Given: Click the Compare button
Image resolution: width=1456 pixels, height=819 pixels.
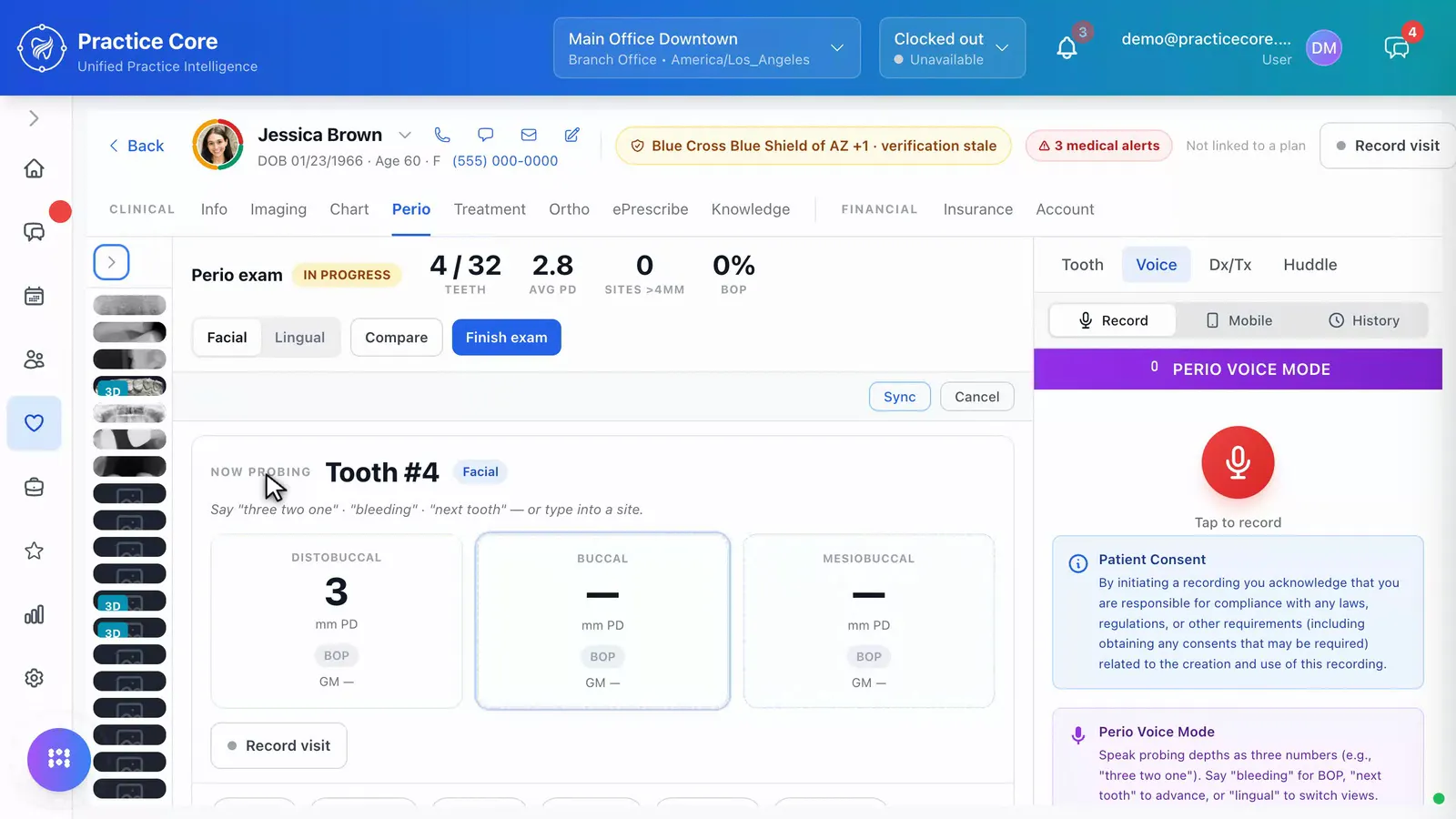Looking at the screenshot, I should [x=397, y=338].
